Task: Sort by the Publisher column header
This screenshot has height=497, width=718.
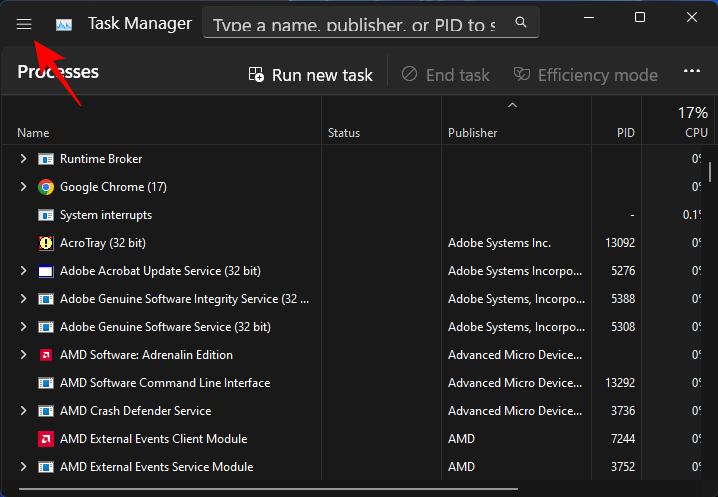Action: (x=472, y=133)
